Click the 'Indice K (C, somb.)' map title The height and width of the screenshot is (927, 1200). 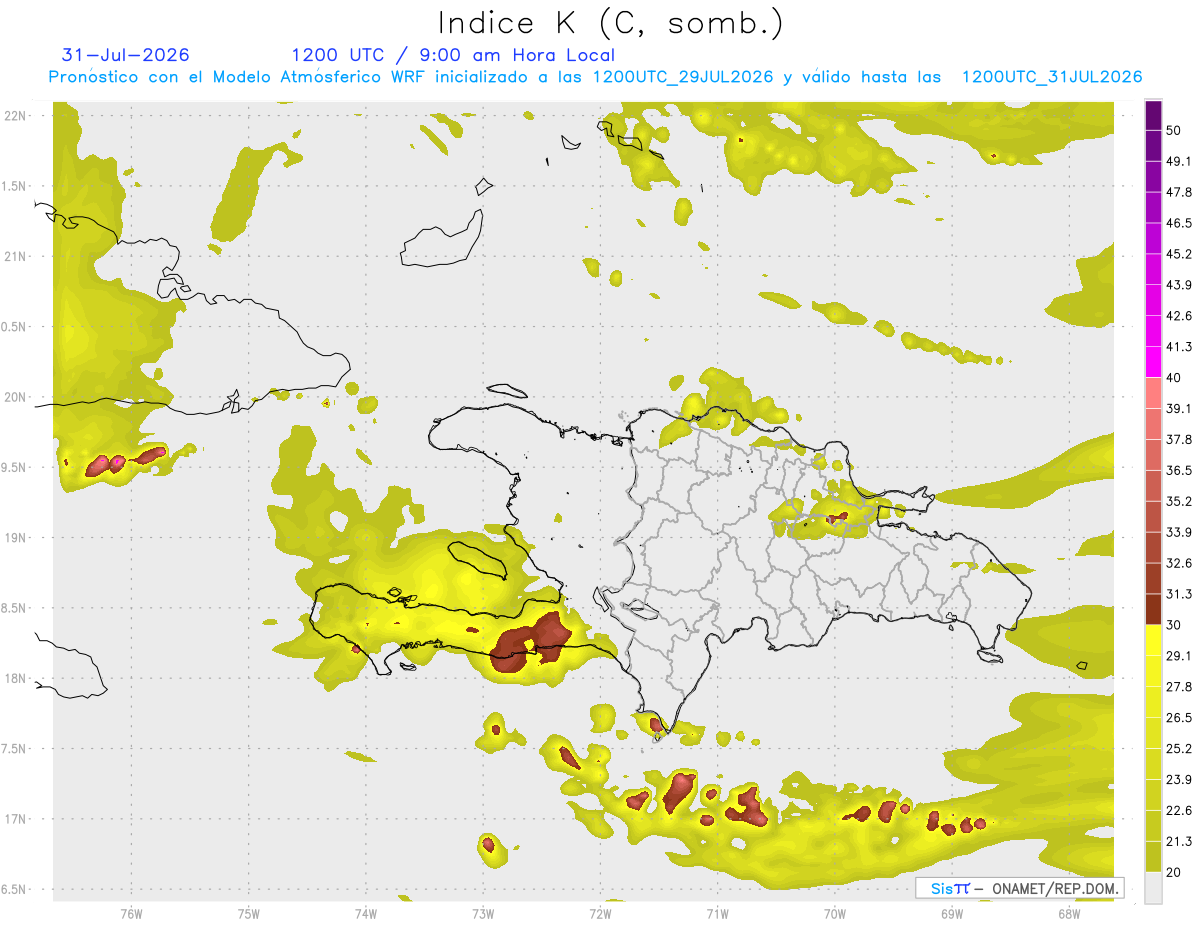pyautogui.click(x=611, y=24)
